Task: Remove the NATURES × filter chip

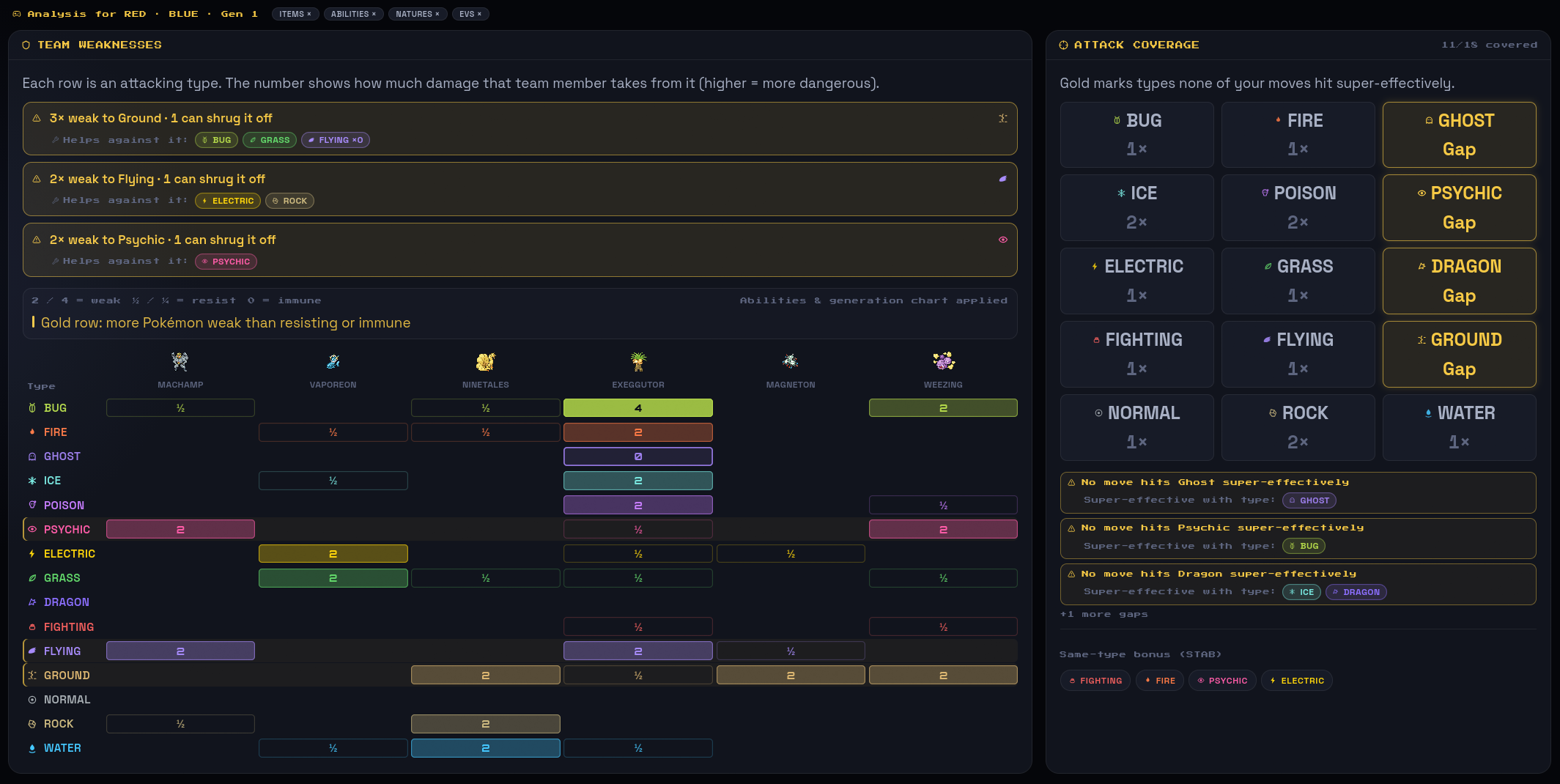Action: [x=418, y=14]
